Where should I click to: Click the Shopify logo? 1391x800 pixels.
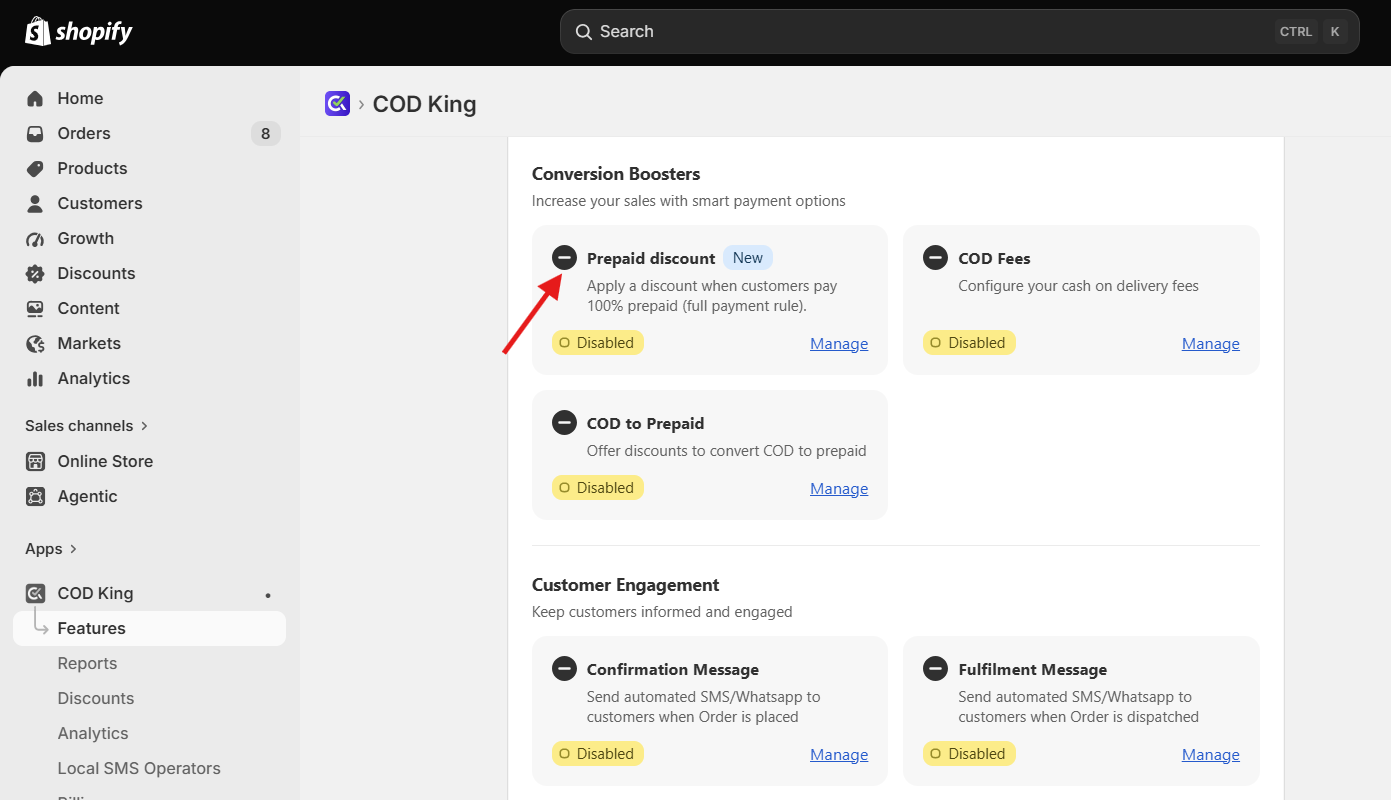(79, 31)
